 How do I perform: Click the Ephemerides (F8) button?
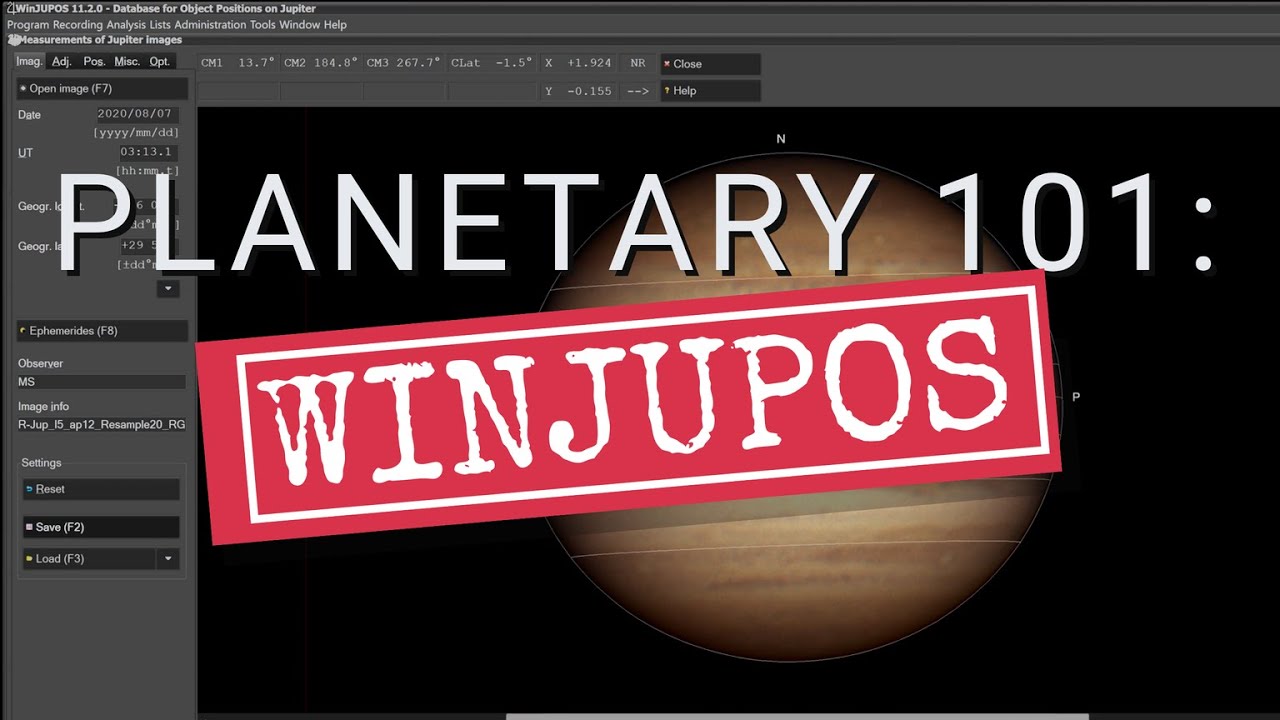tap(102, 331)
